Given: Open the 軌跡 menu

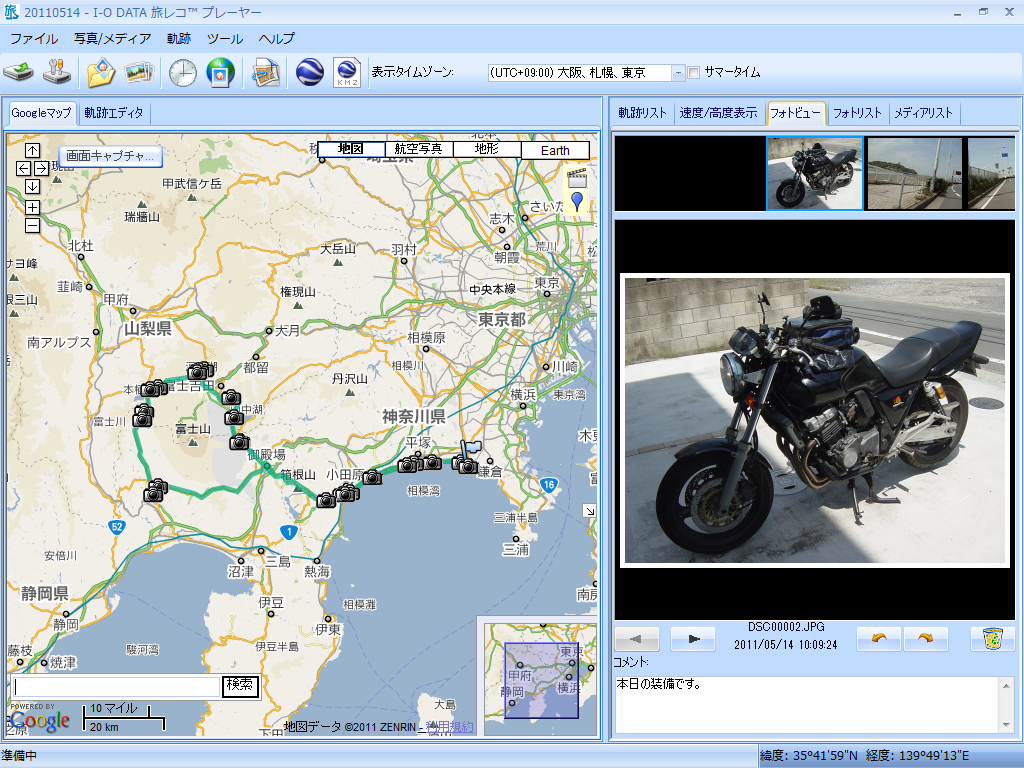Looking at the screenshot, I should 178,39.
